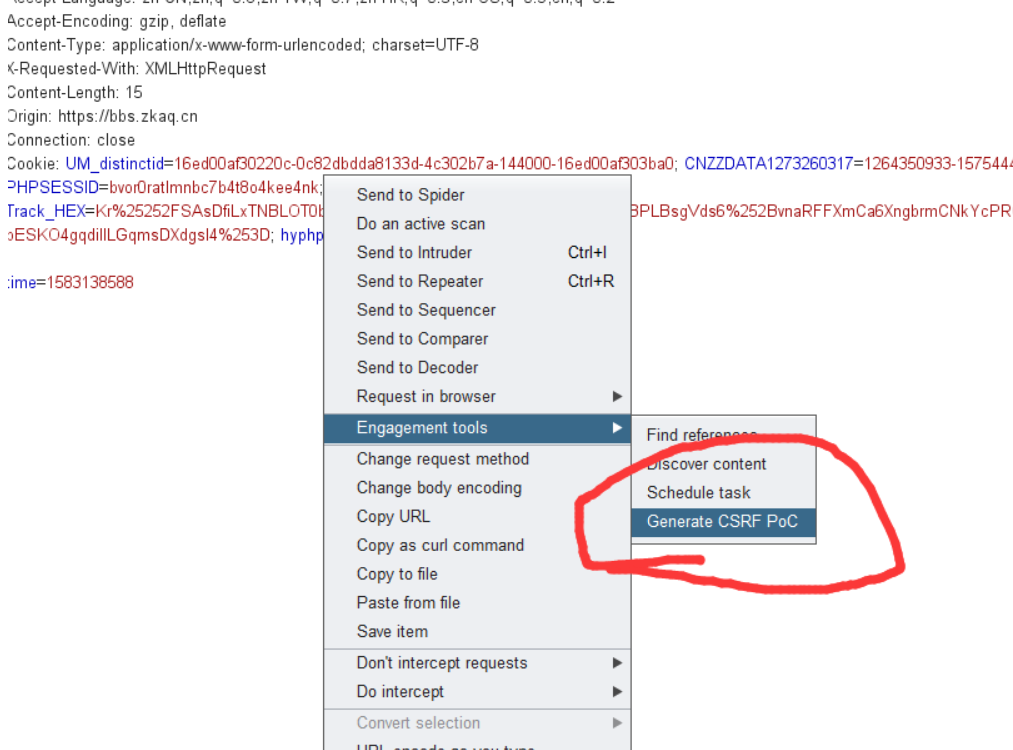
Task: Choose Save item
Action: [477, 631]
